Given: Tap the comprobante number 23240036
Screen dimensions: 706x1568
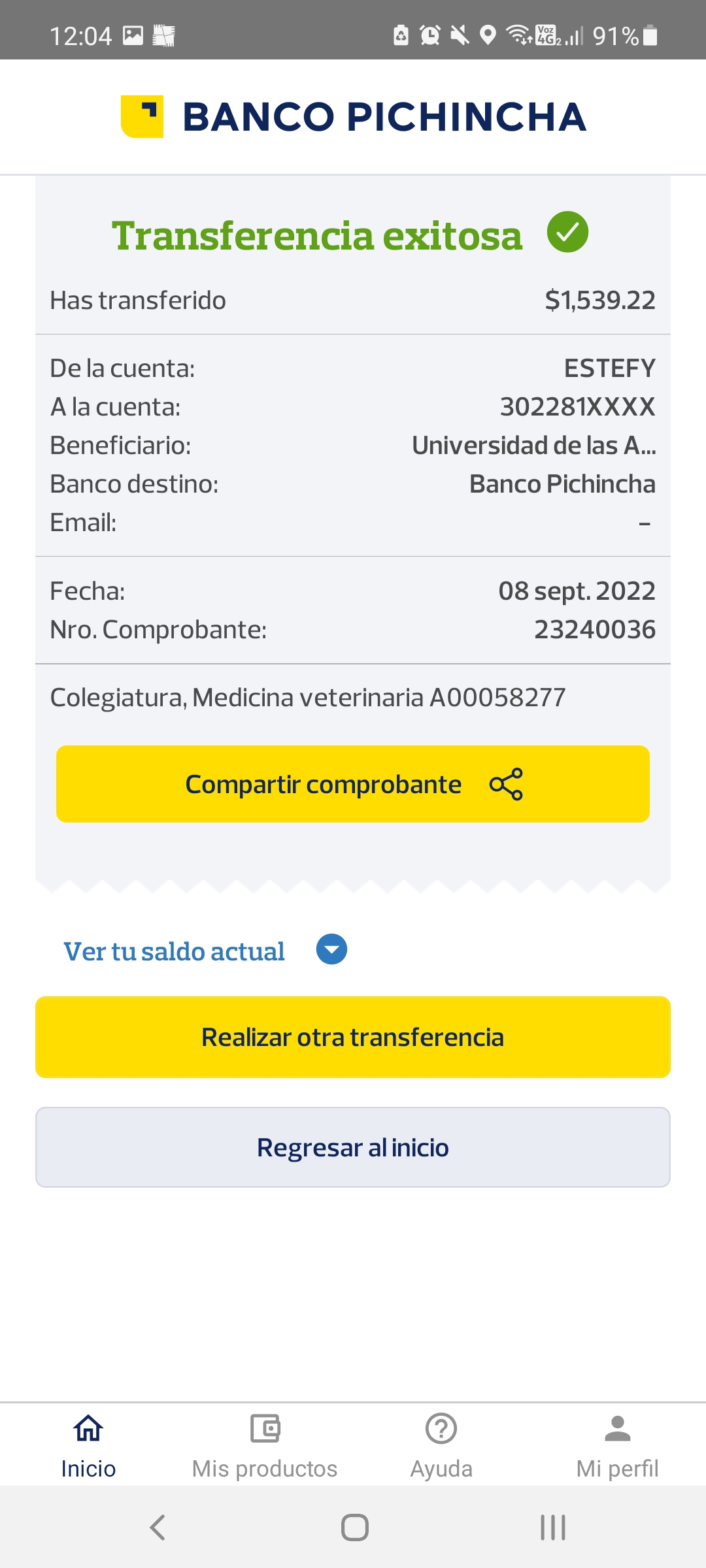Looking at the screenshot, I should pyautogui.click(x=594, y=630).
